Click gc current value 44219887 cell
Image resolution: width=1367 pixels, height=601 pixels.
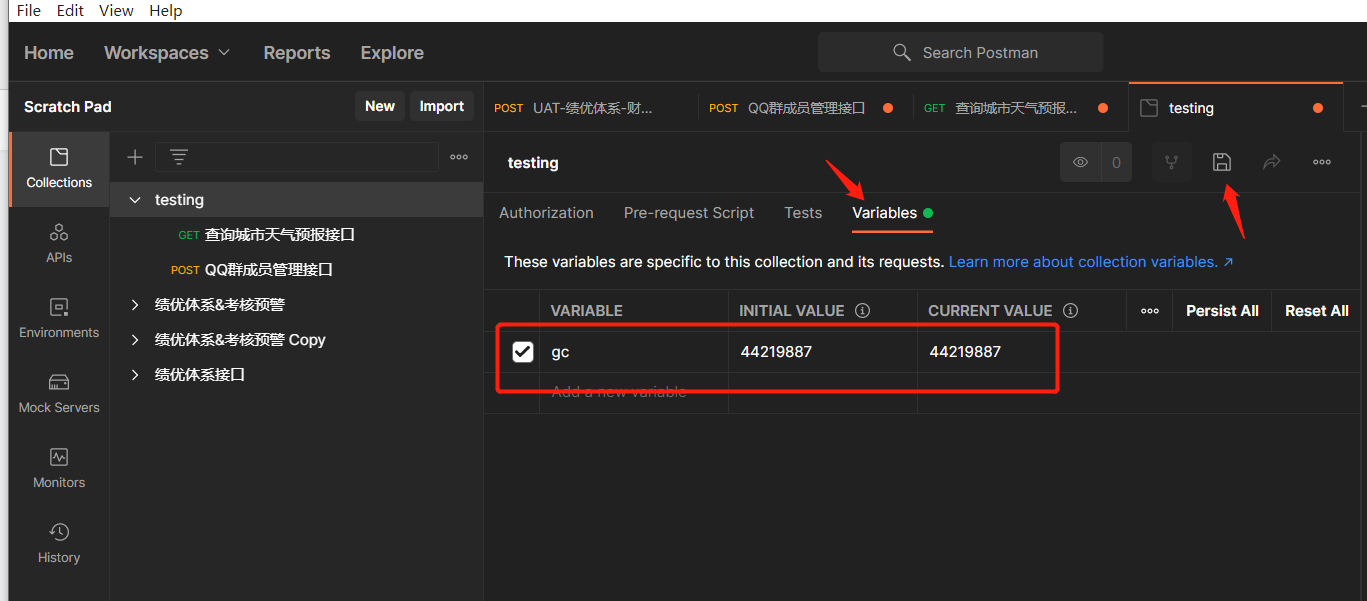(1020, 352)
